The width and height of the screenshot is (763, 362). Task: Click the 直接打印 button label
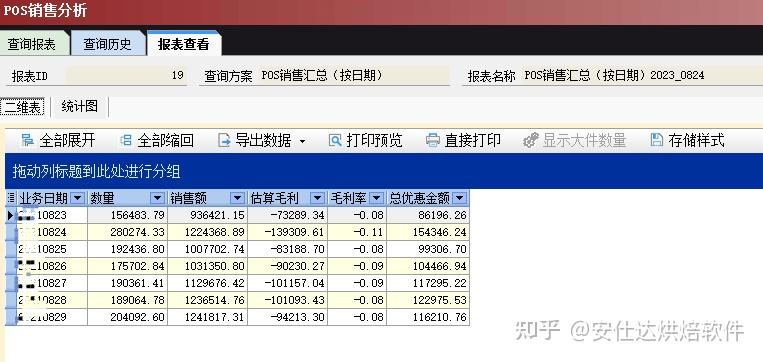[472, 141]
